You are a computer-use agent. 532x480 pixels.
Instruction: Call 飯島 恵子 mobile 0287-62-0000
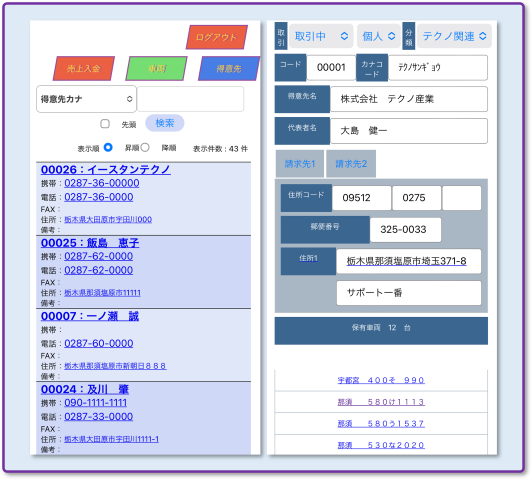point(99,256)
